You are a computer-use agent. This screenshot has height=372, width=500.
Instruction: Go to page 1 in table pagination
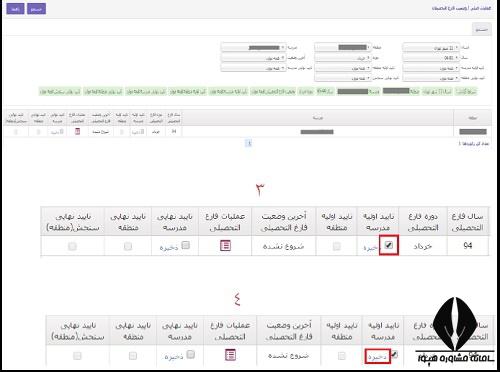[248, 143]
